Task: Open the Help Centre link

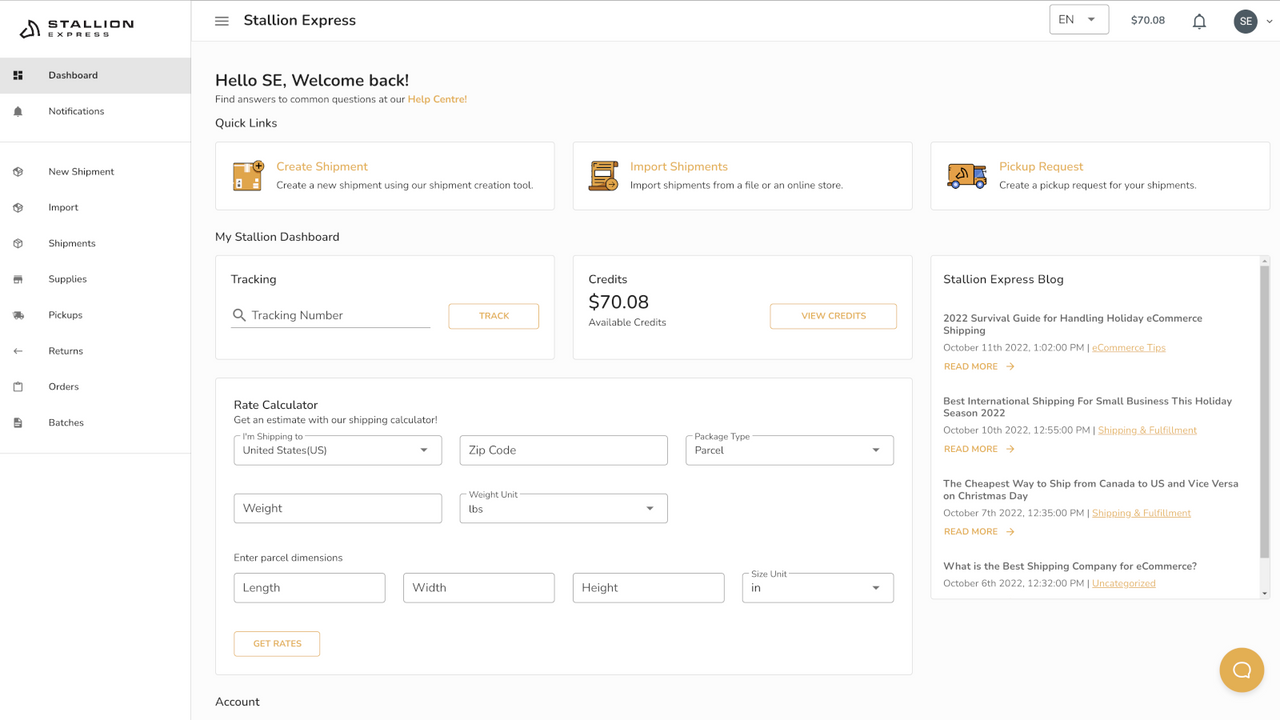Action: [437, 99]
